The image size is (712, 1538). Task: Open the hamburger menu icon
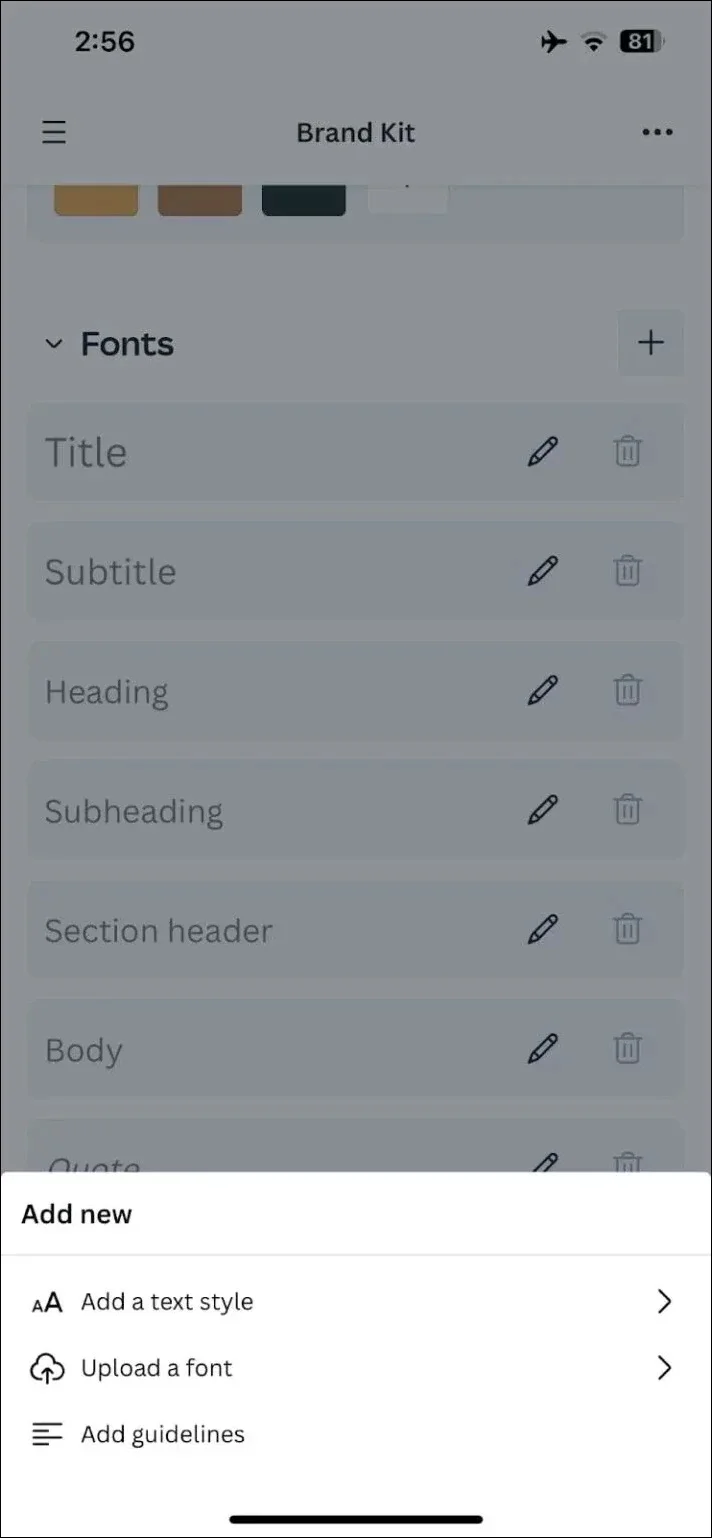coord(54,133)
